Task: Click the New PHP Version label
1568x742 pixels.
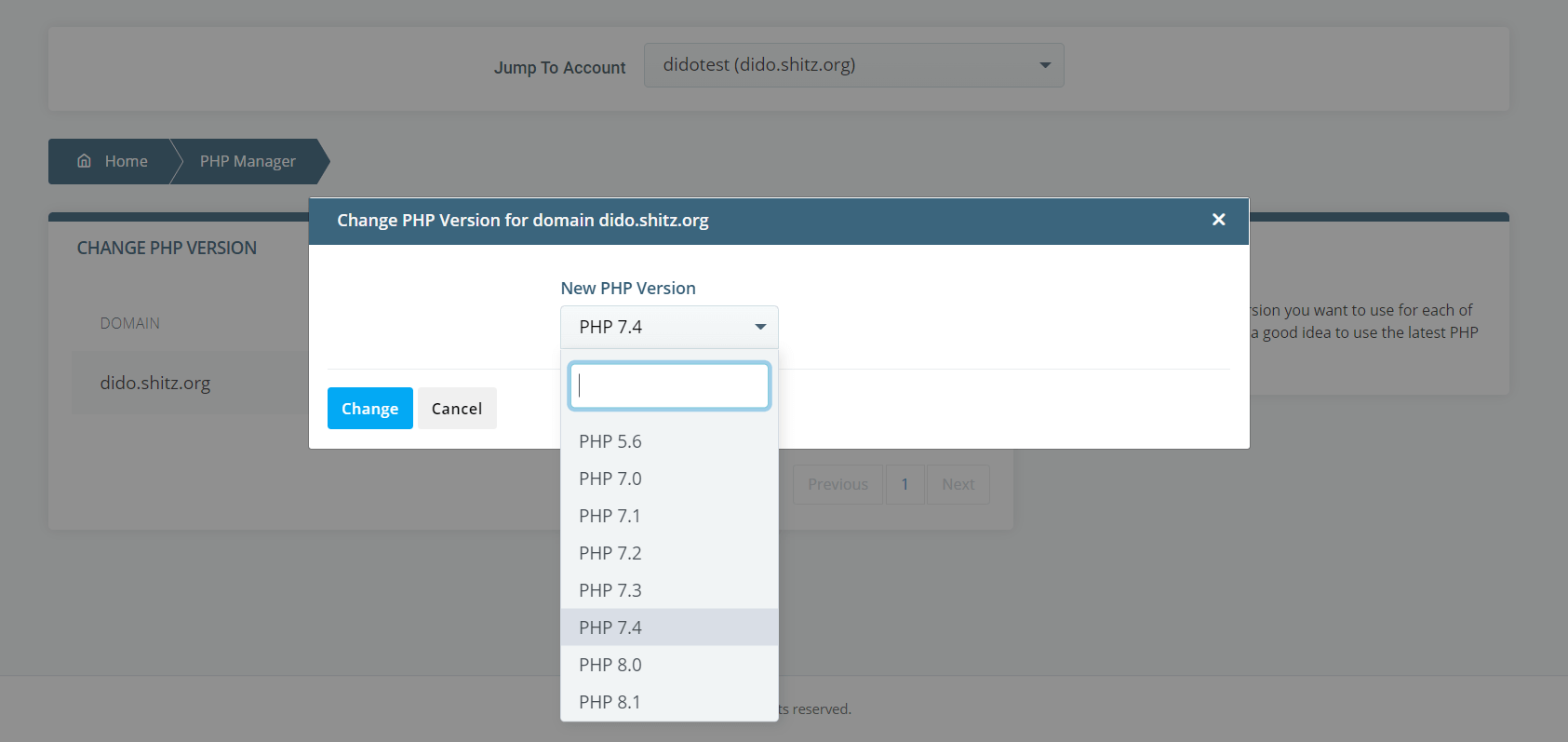Action: 628,288
